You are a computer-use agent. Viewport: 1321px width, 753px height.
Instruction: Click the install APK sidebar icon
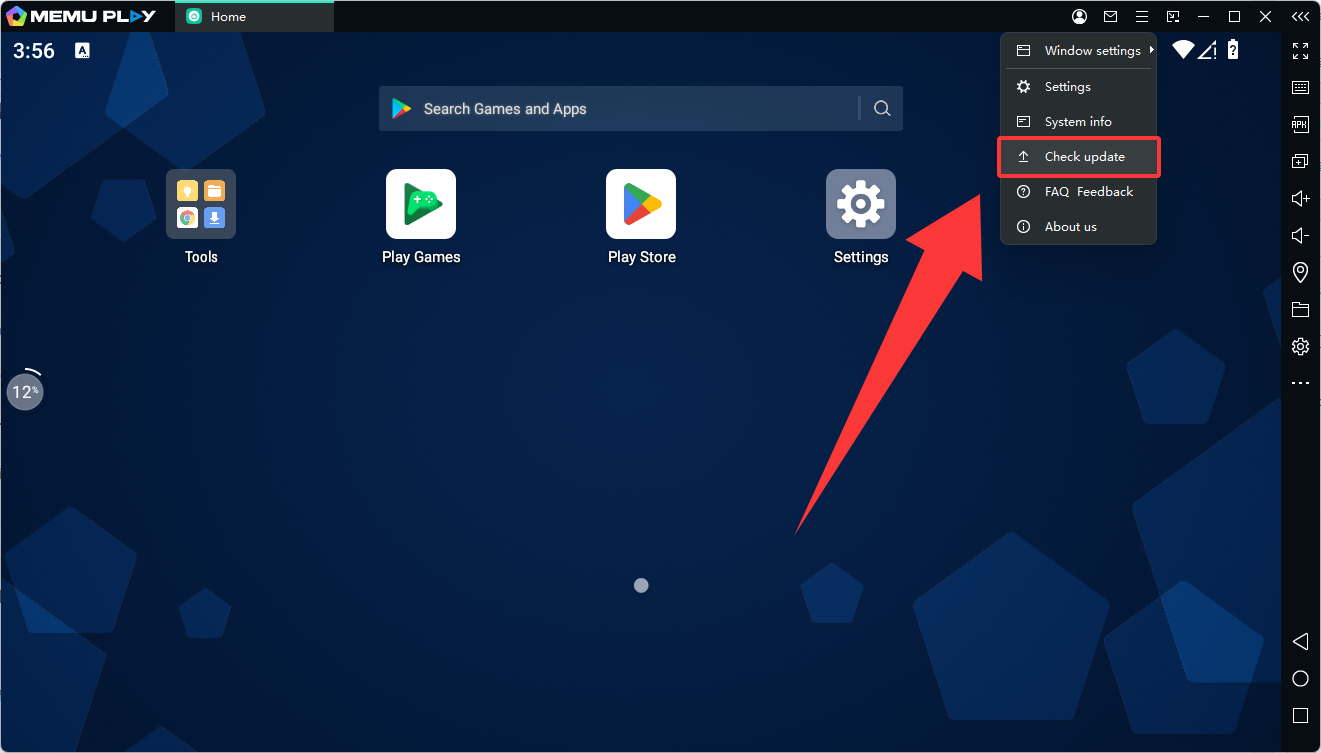1300,125
